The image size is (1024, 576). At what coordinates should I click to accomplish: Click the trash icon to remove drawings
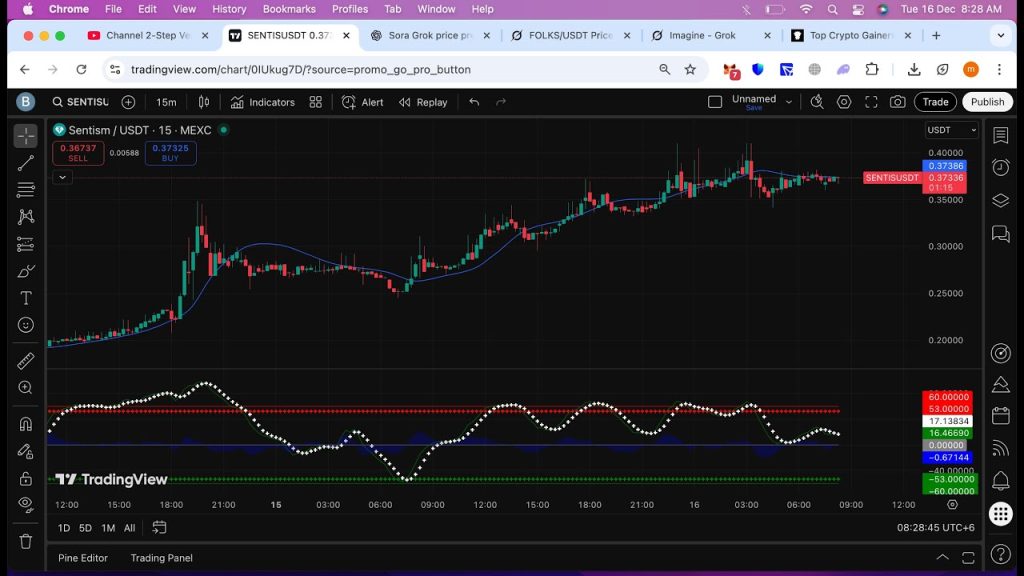pos(26,541)
